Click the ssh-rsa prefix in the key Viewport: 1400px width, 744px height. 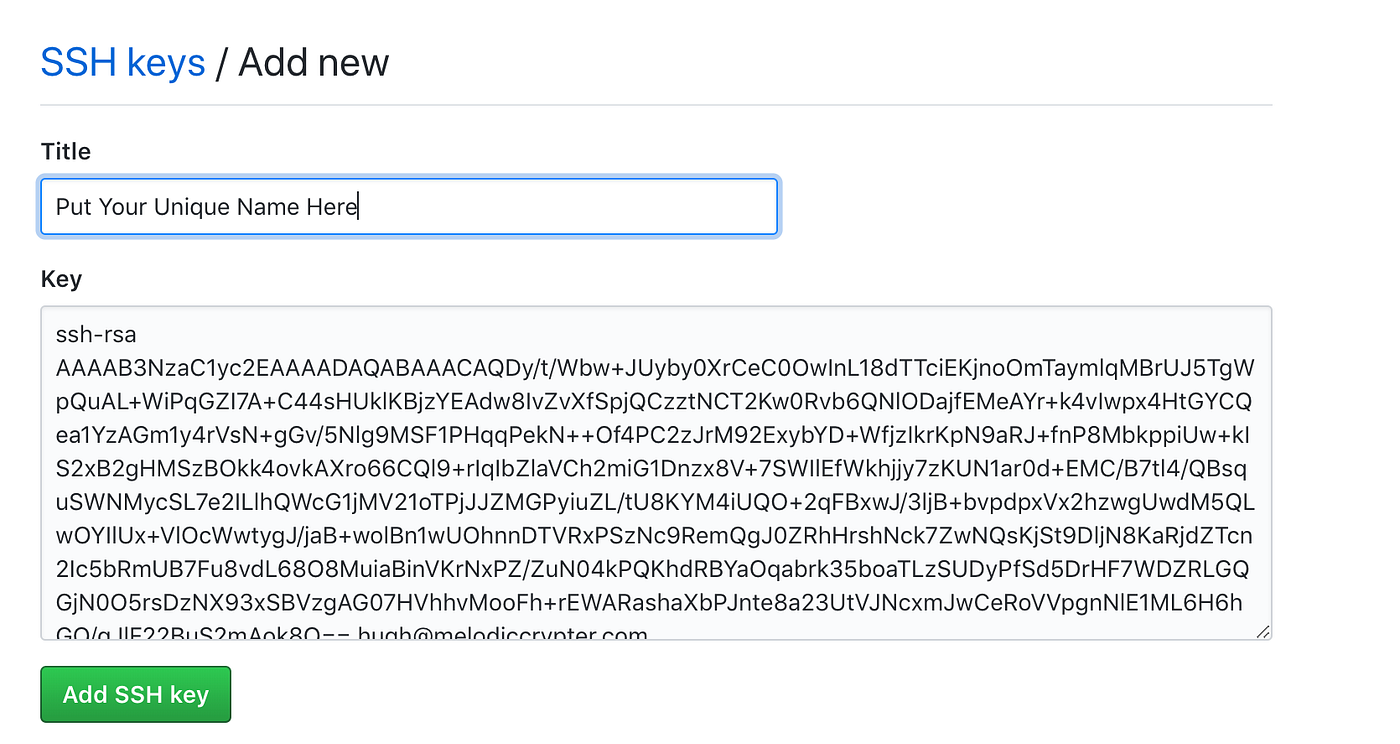(96, 334)
